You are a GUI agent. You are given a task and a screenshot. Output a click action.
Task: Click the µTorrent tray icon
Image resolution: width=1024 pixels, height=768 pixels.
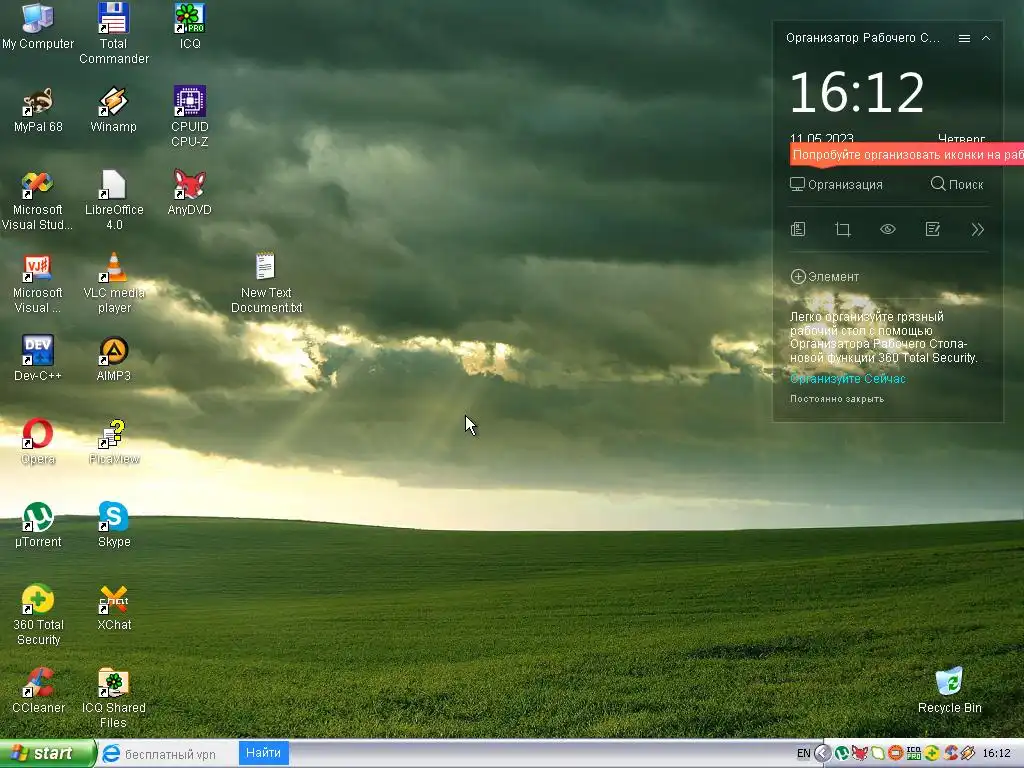842,754
